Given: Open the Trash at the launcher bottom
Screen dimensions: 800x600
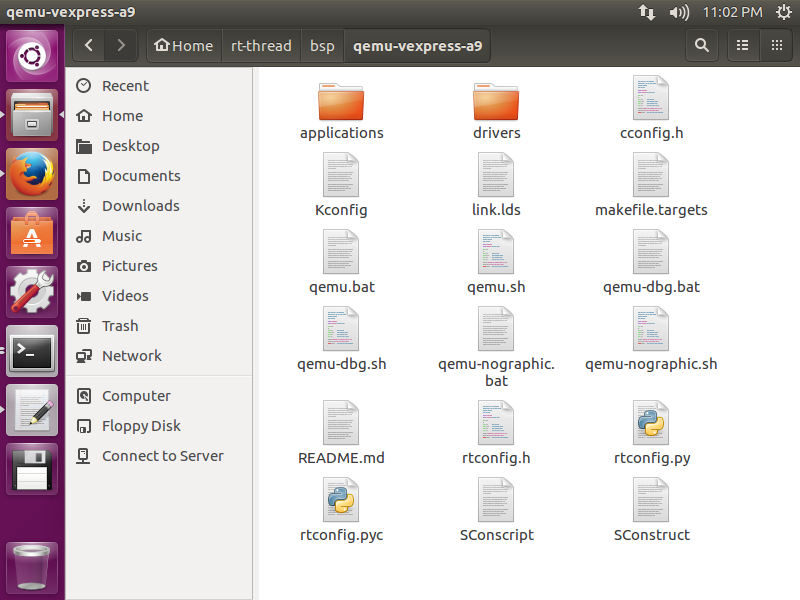Looking at the screenshot, I should [32, 568].
